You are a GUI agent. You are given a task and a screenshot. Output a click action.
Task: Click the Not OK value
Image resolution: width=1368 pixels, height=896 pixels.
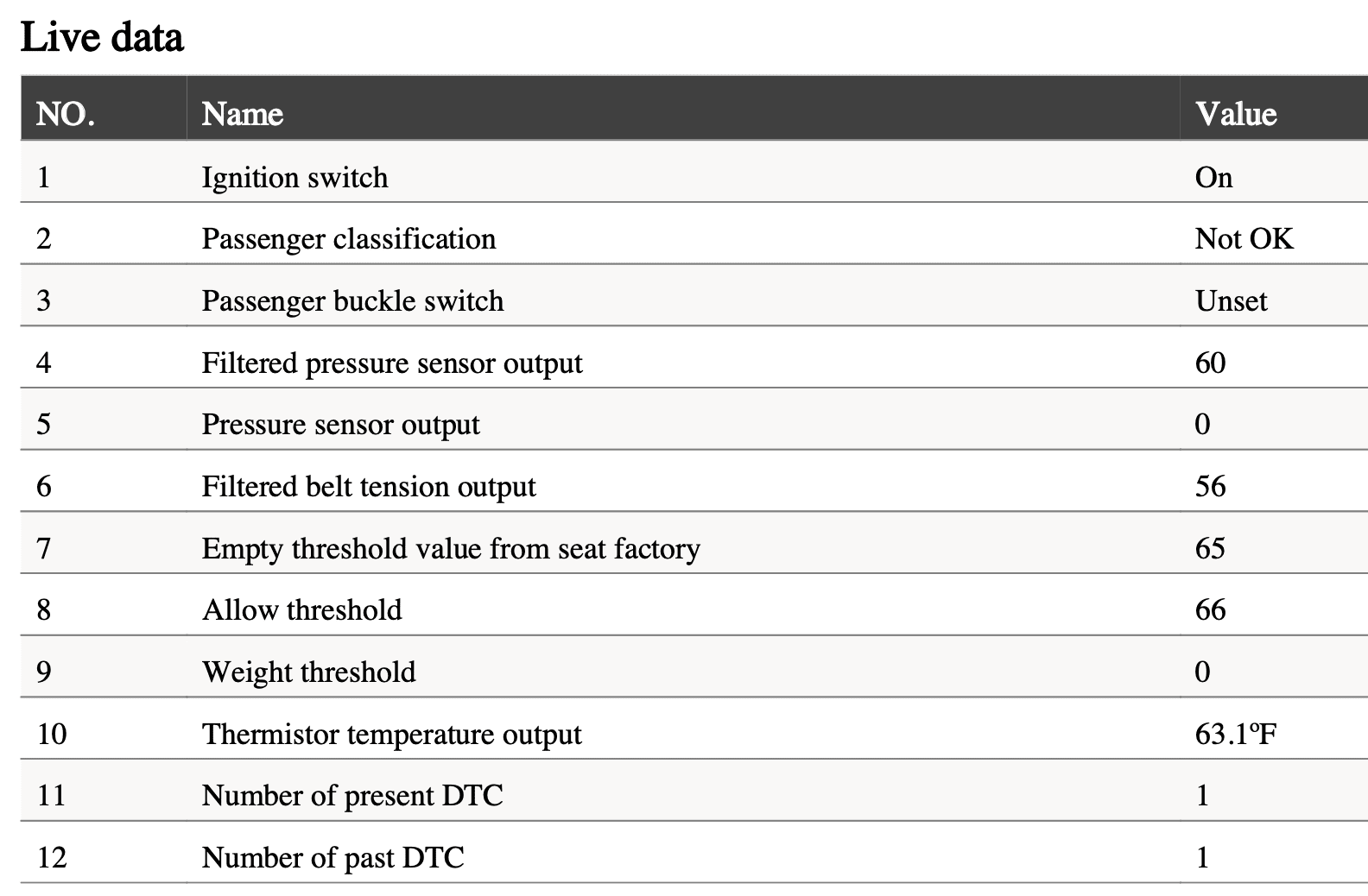(x=1244, y=239)
